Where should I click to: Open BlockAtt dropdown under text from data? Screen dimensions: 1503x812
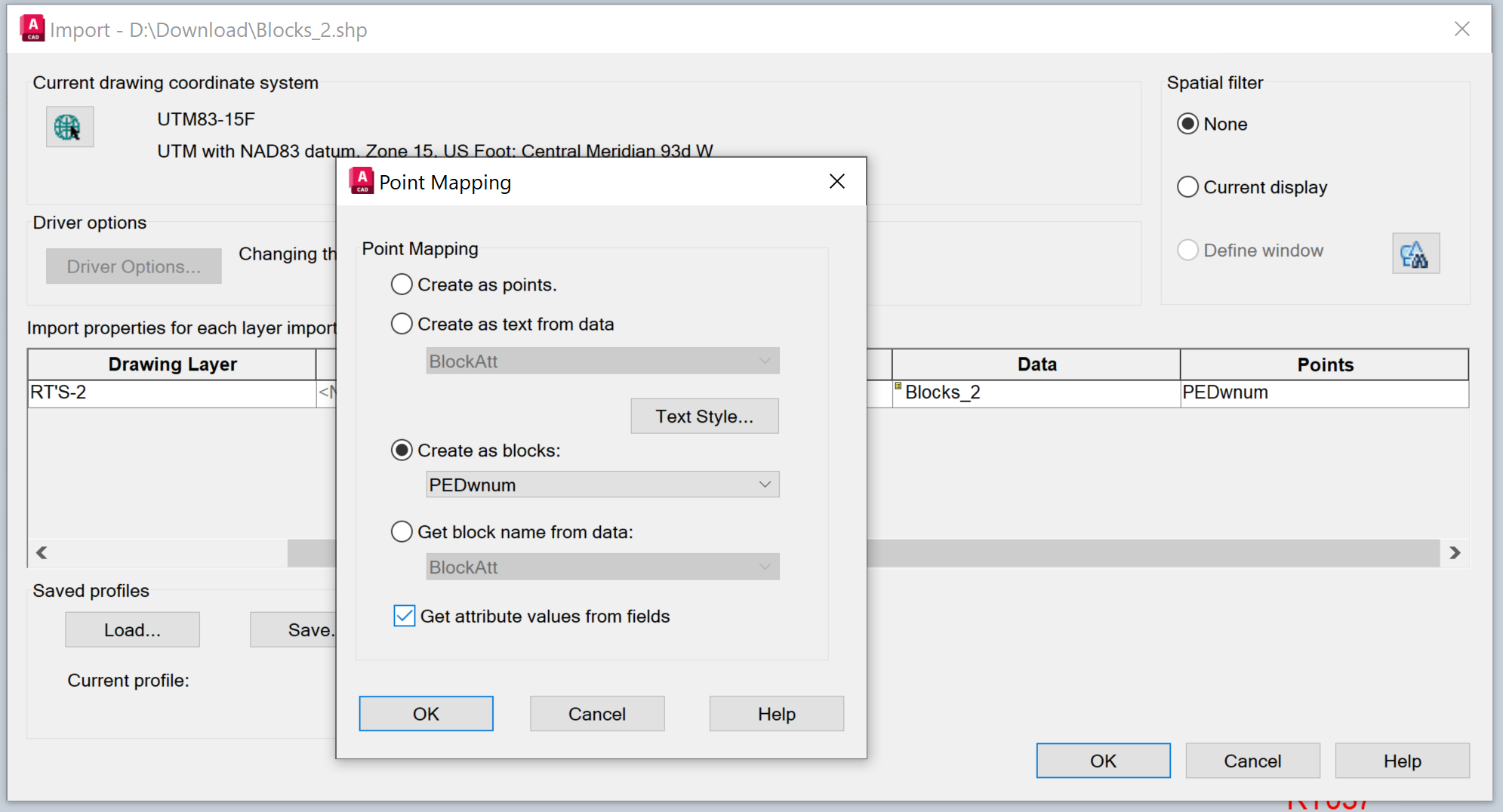click(x=602, y=361)
